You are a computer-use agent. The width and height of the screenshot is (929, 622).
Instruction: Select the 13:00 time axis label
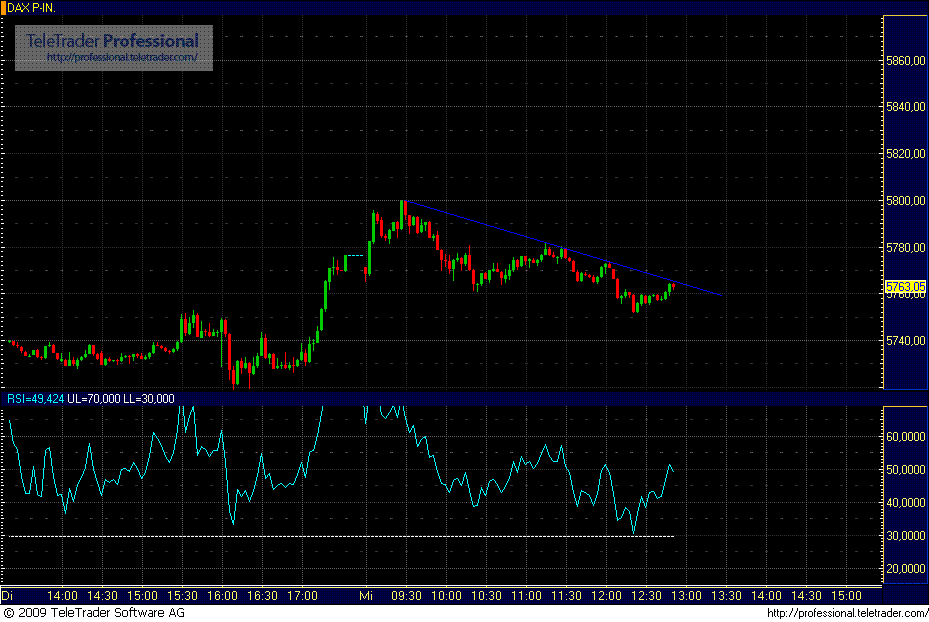point(687,593)
